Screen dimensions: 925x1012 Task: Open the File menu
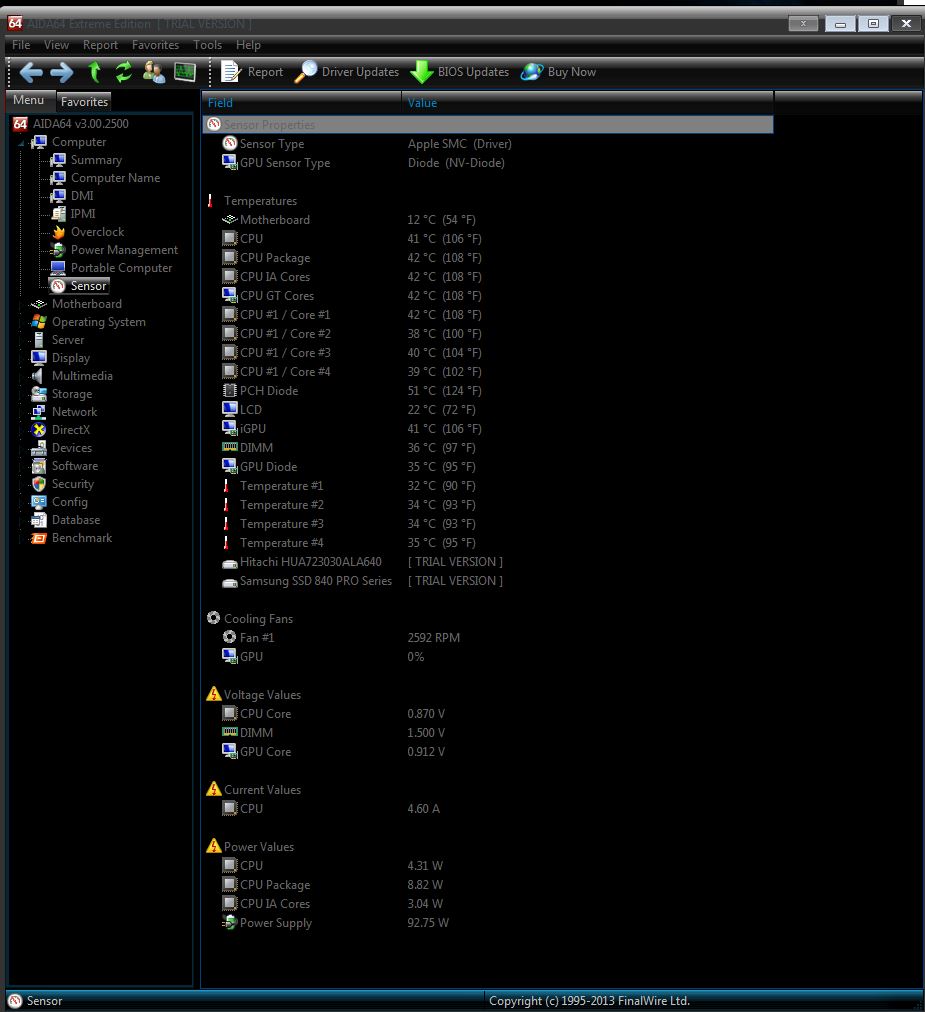(21, 45)
